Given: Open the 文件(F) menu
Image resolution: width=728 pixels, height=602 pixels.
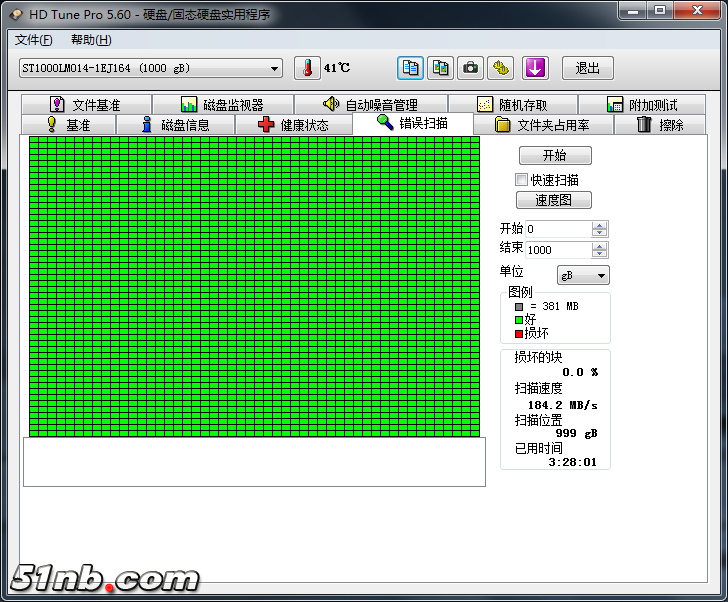Looking at the screenshot, I should [x=34, y=40].
